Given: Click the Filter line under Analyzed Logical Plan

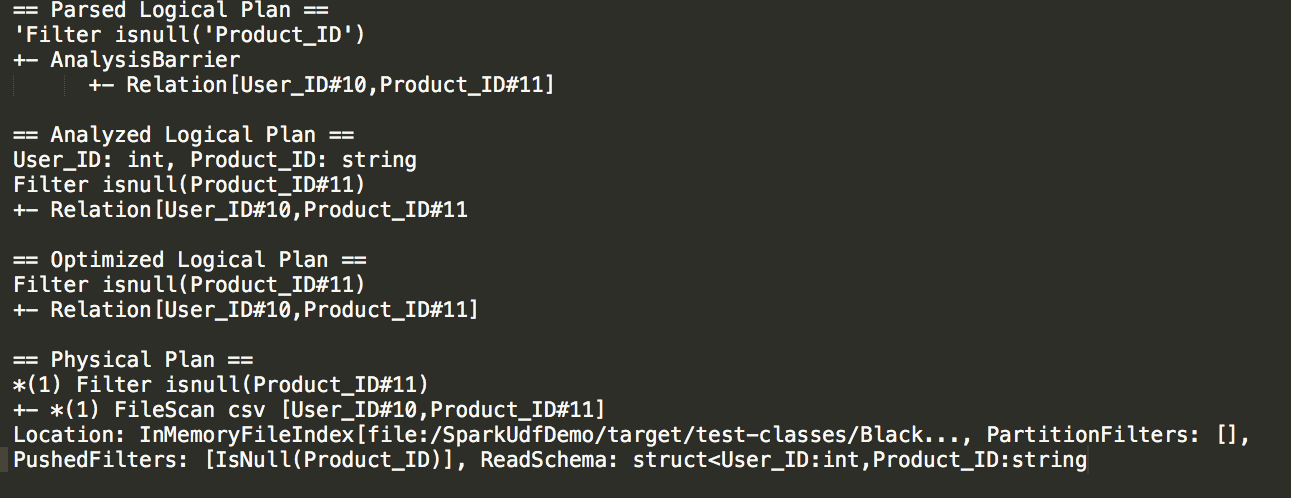Looking at the screenshot, I should (189, 185).
